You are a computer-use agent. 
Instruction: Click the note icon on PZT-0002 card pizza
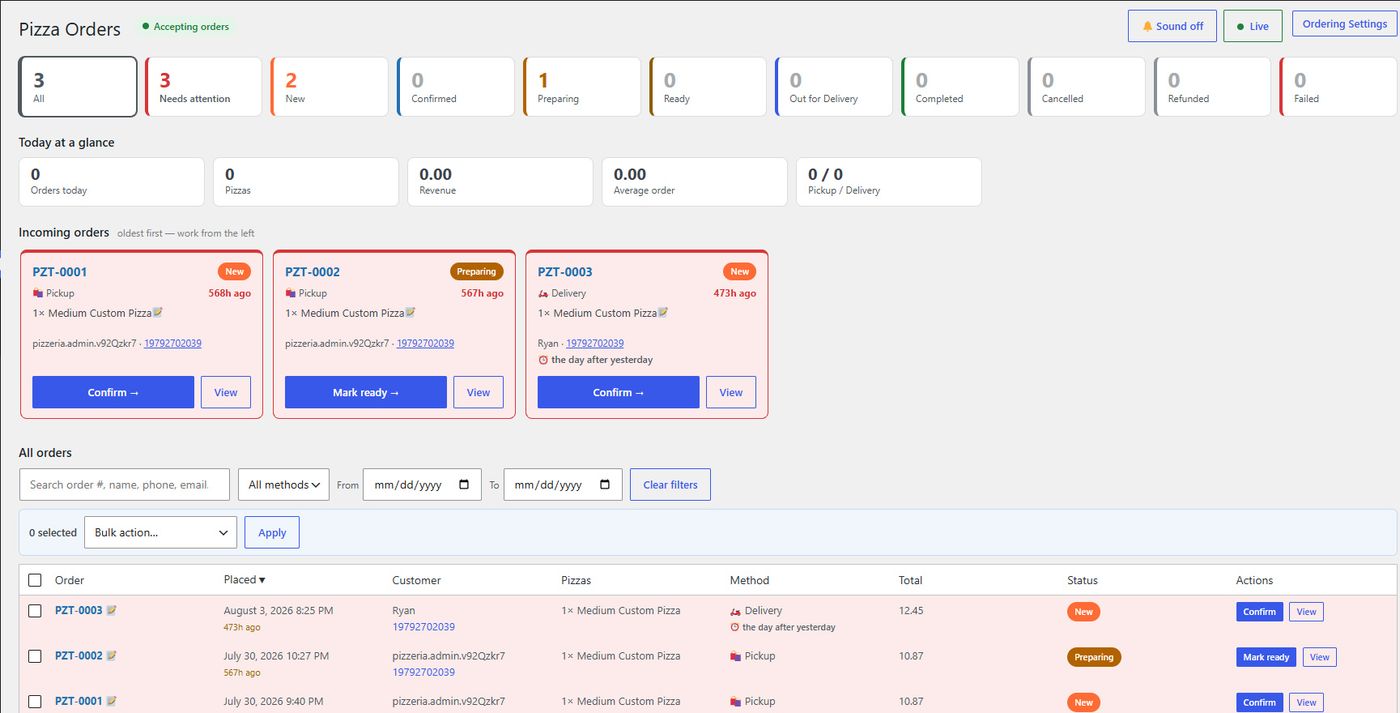[x=411, y=313]
